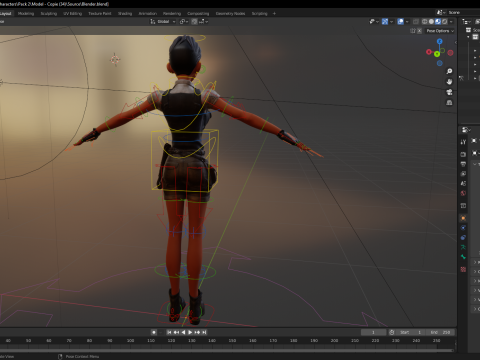Jump to timeline start frame
Image resolution: width=480 pixels, height=360 pixels.
tap(169, 332)
